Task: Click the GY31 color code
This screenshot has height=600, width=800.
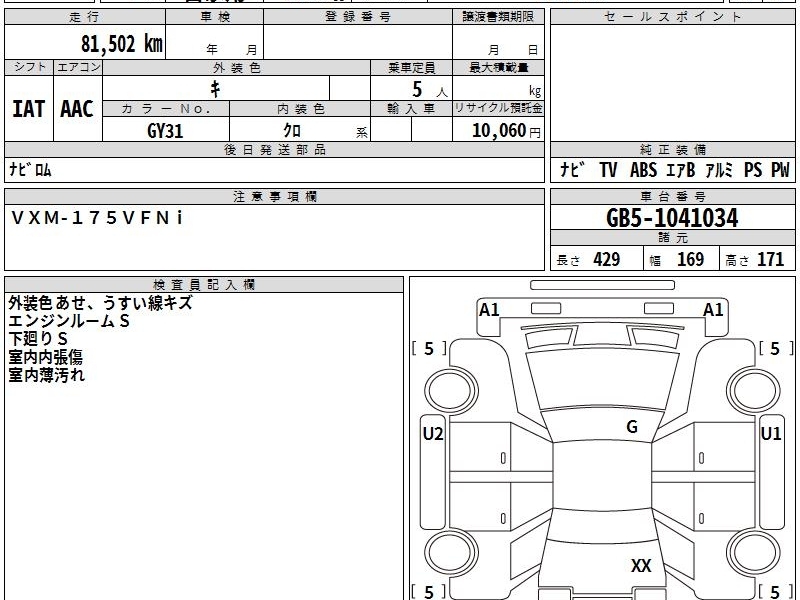Action: [x=165, y=131]
